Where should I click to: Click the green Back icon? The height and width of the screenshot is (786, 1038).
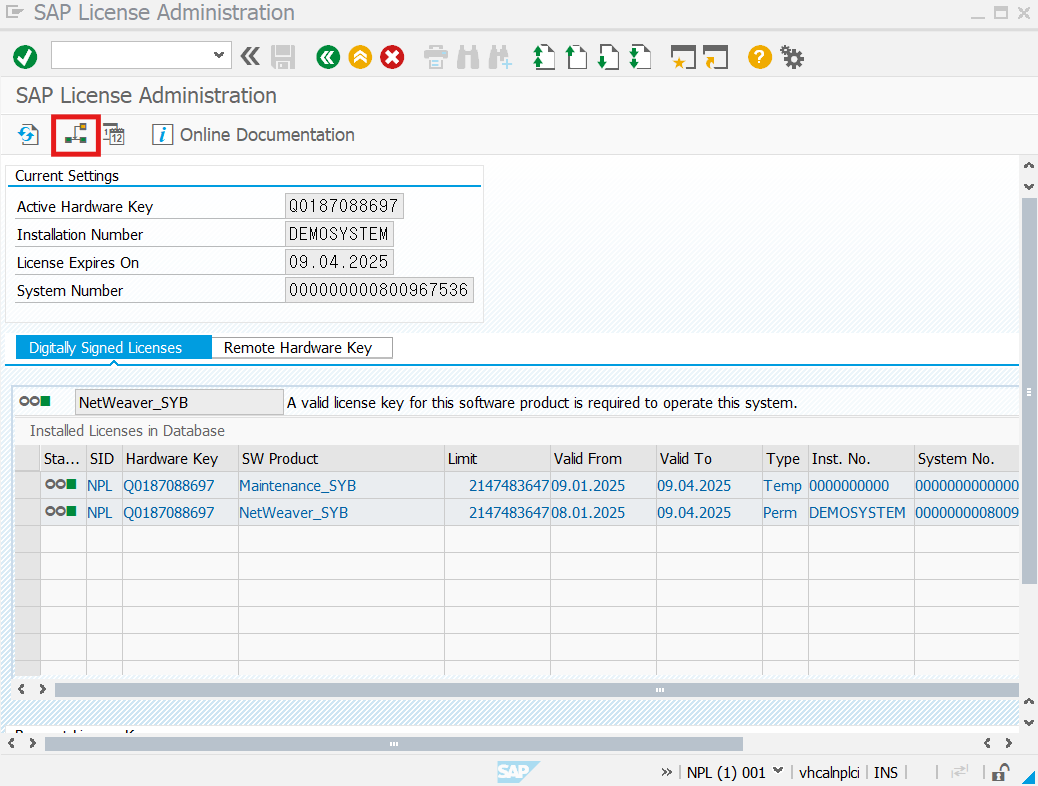click(328, 57)
